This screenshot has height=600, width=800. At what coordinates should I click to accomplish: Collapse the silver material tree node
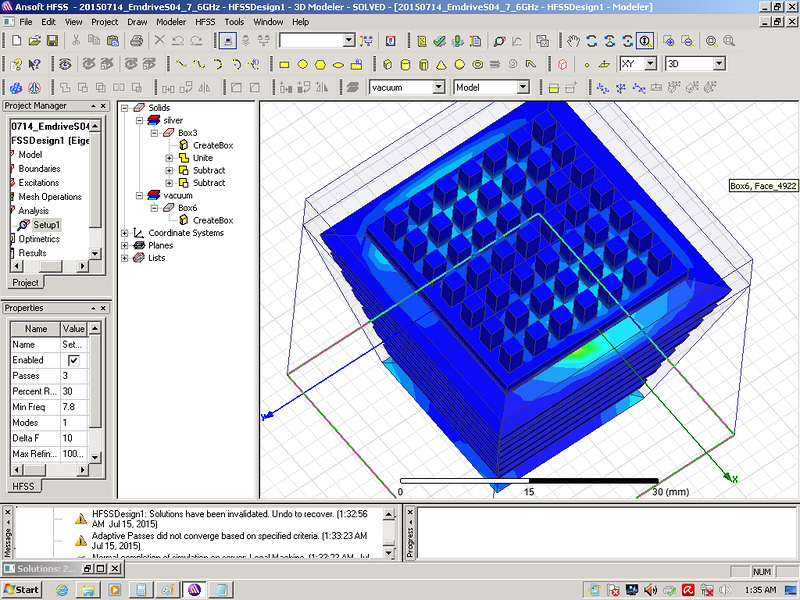click(x=139, y=120)
